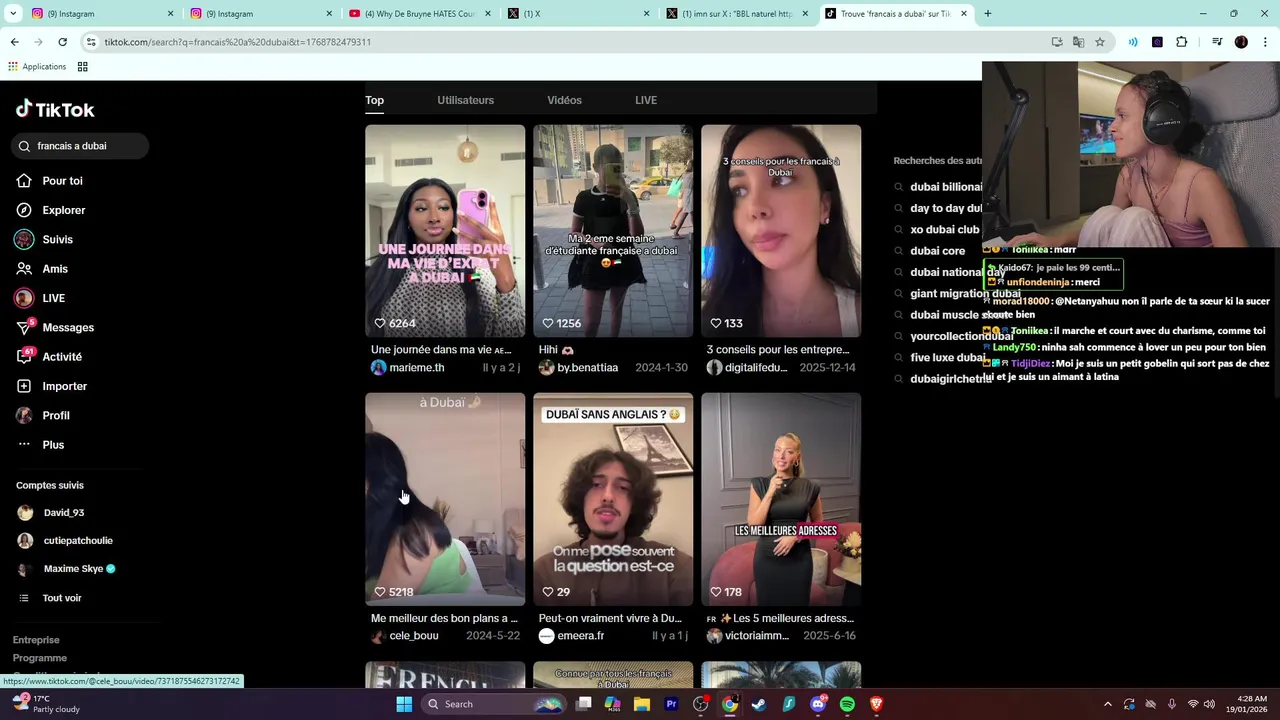
Task: Expand the Entreprise footer section
Action: click(36, 640)
